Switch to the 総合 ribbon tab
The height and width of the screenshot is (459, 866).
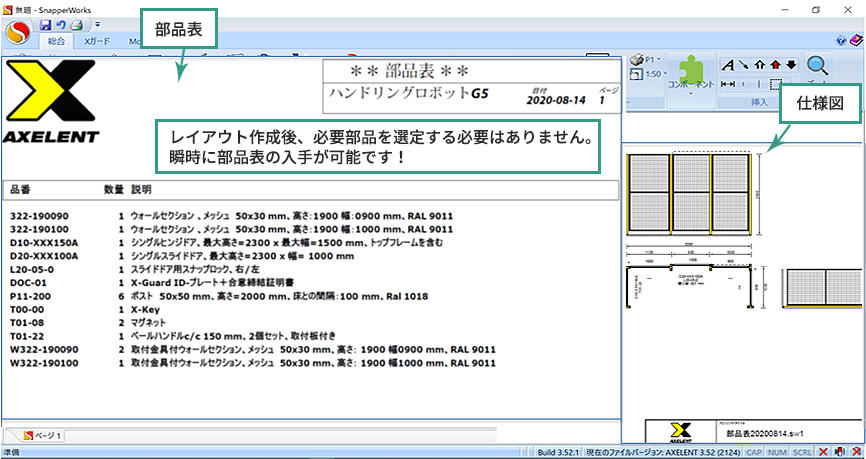click(x=56, y=41)
